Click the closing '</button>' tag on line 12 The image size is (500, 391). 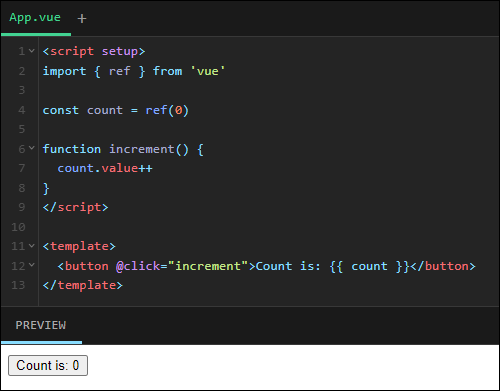pos(443,266)
